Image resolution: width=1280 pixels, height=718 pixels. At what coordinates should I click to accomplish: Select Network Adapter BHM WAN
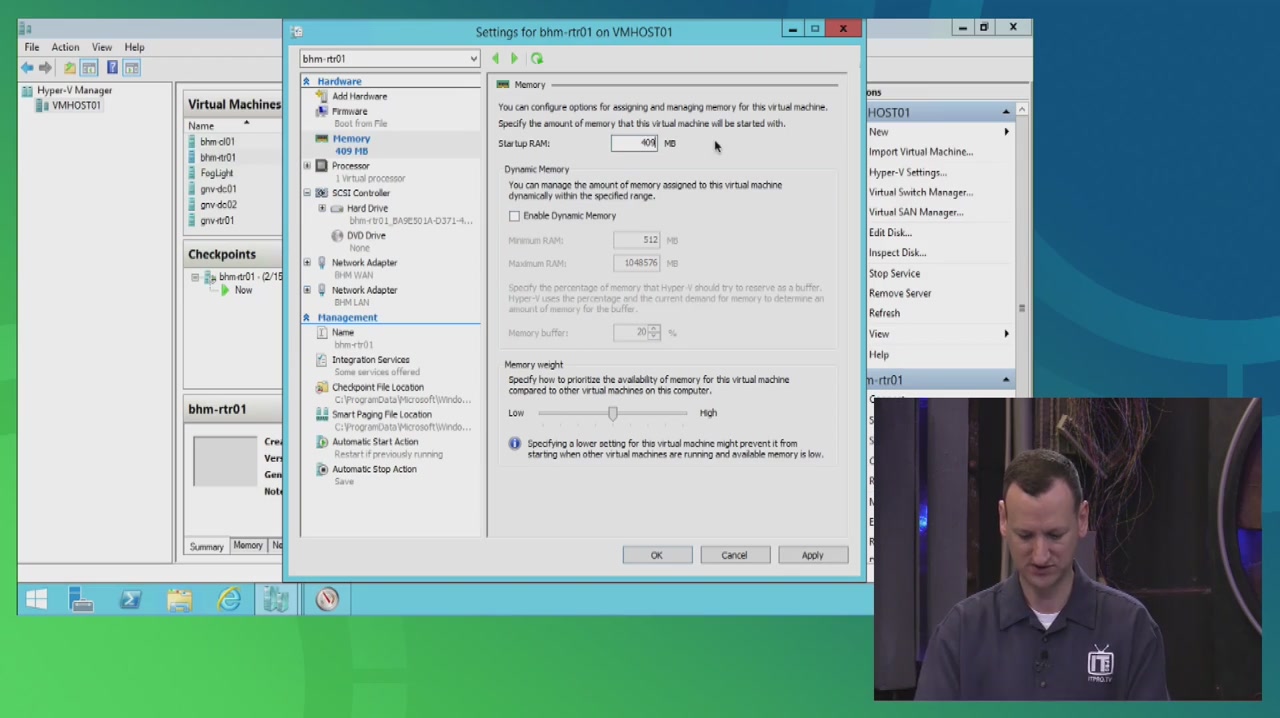pos(364,263)
